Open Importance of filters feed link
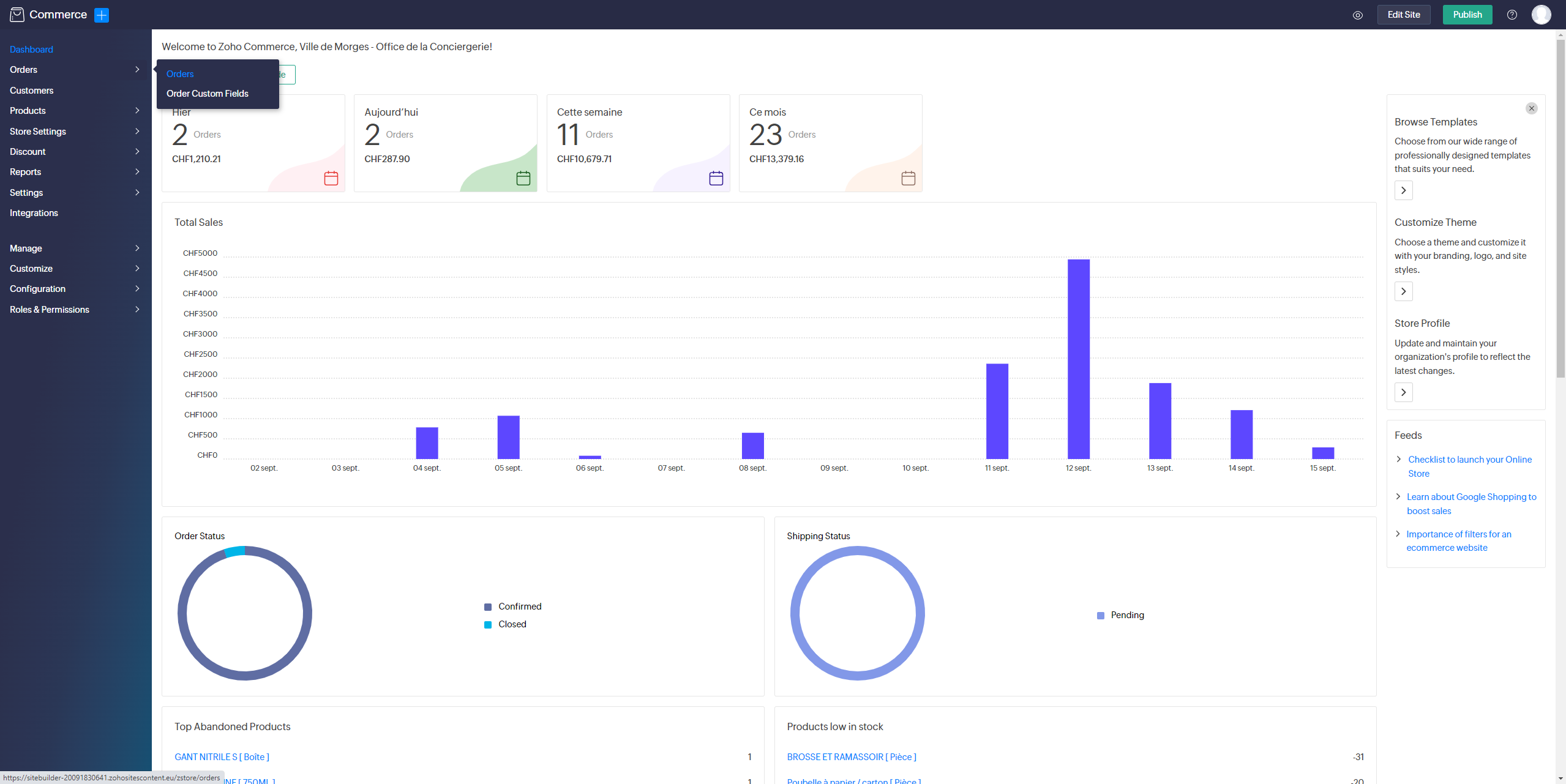Viewport: 1566px width, 784px height. point(1458,541)
